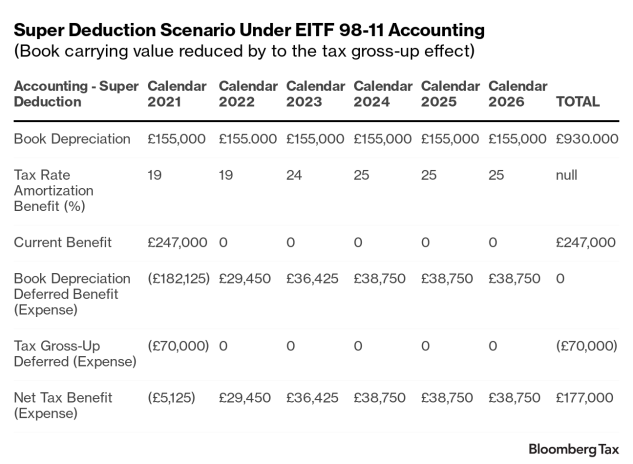Click the Accounting - Super Deduction header
This screenshot has height=464, width=633.
point(75,94)
